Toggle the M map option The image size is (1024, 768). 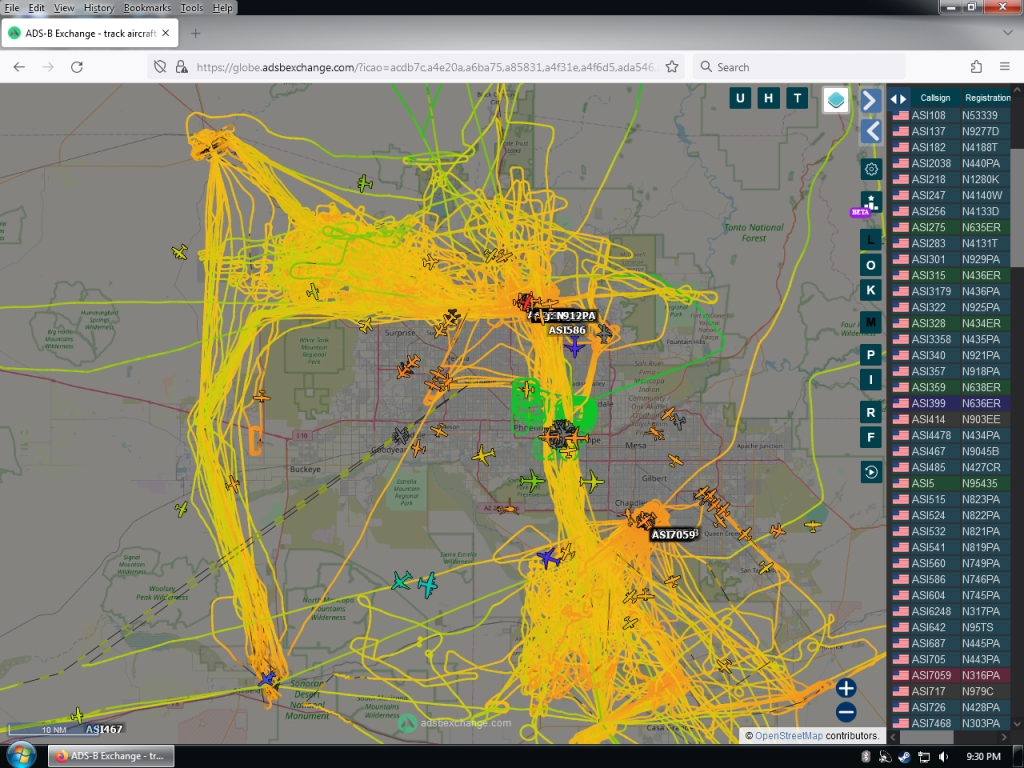pyautogui.click(x=871, y=322)
